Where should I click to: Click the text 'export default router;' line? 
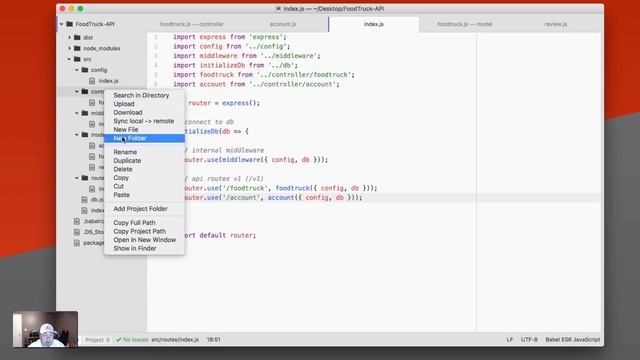click(220, 235)
